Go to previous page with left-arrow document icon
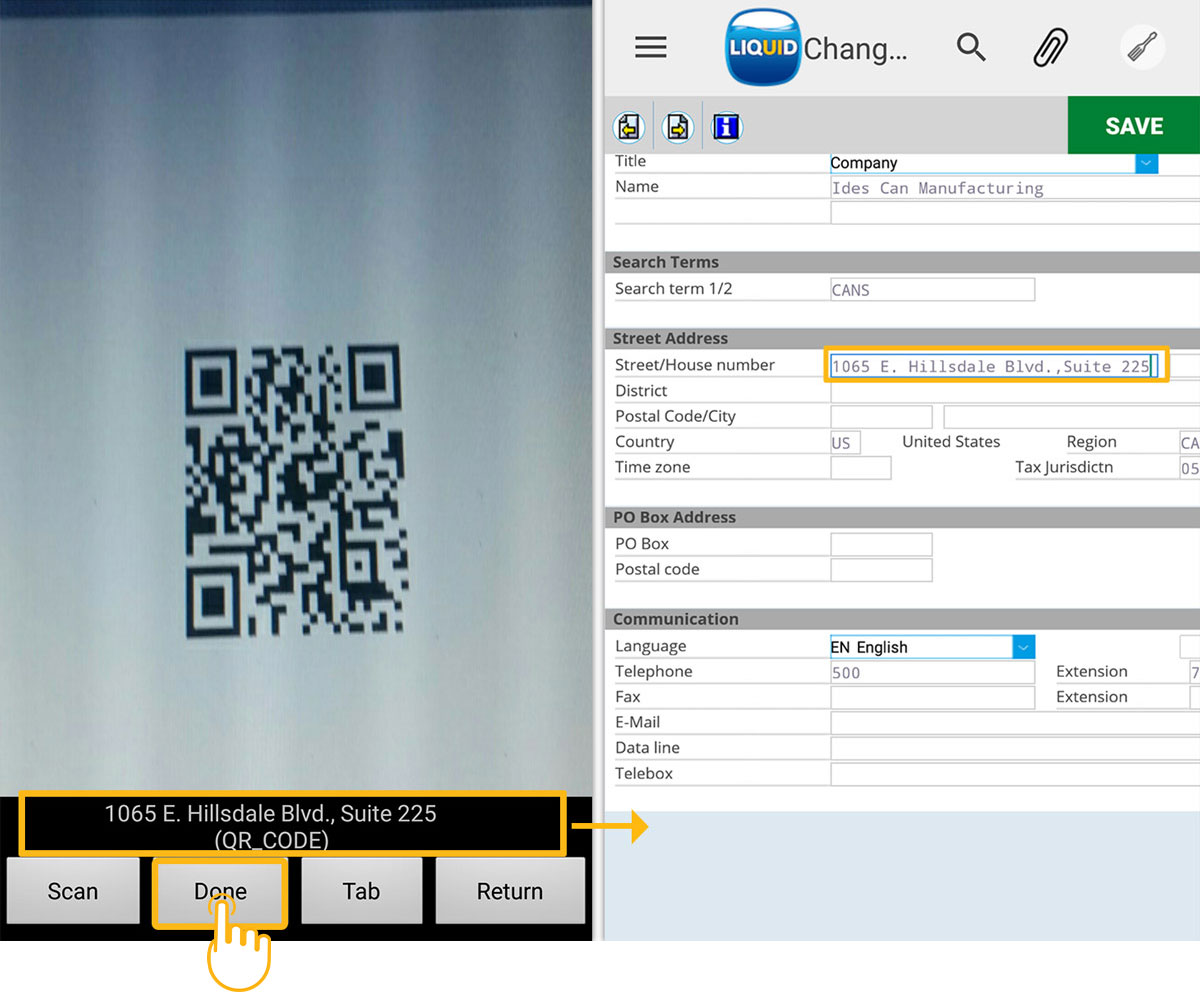The image size is (1200, 1005). 629,127
